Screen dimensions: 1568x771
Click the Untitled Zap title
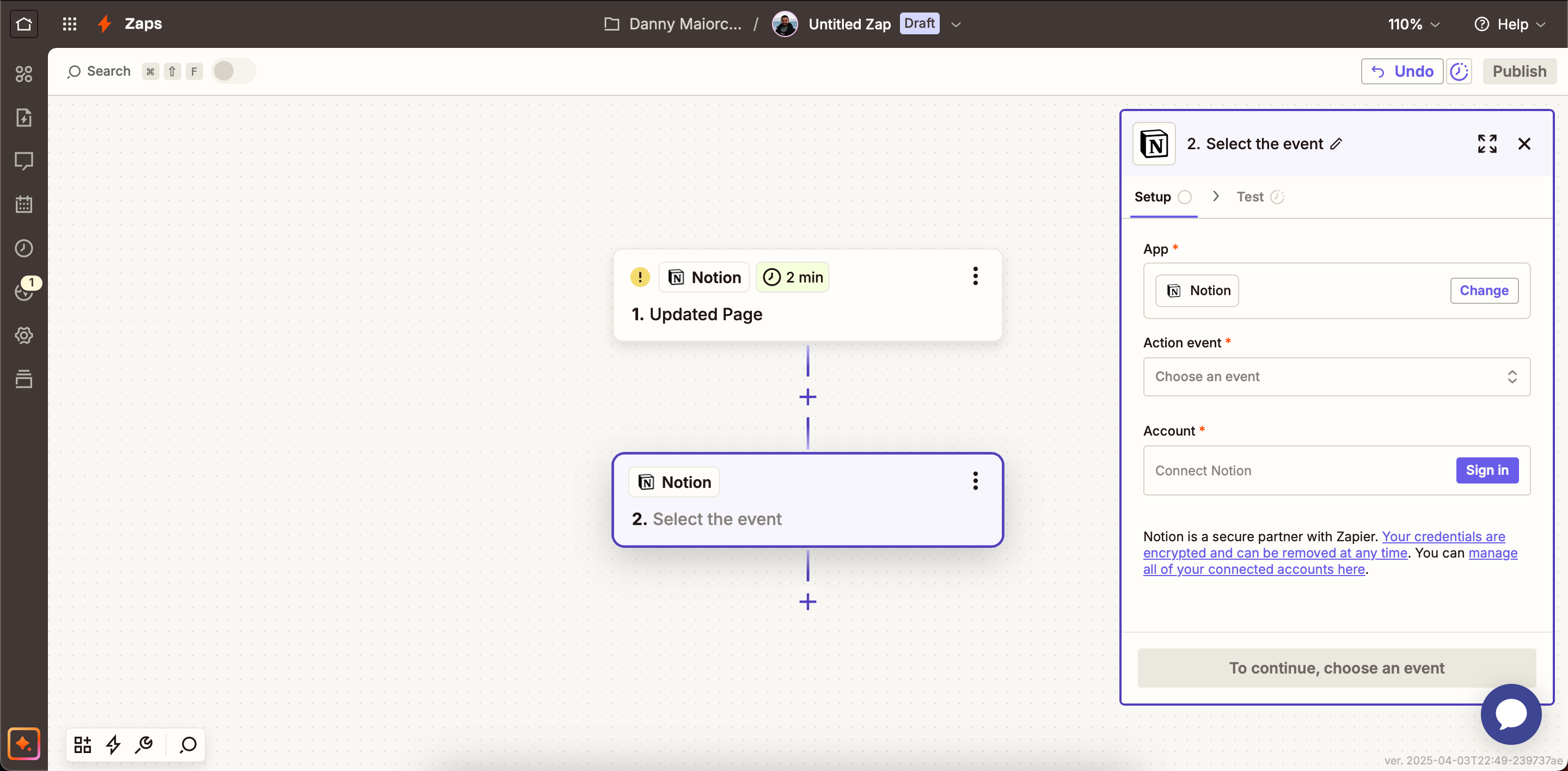(849, 24)
